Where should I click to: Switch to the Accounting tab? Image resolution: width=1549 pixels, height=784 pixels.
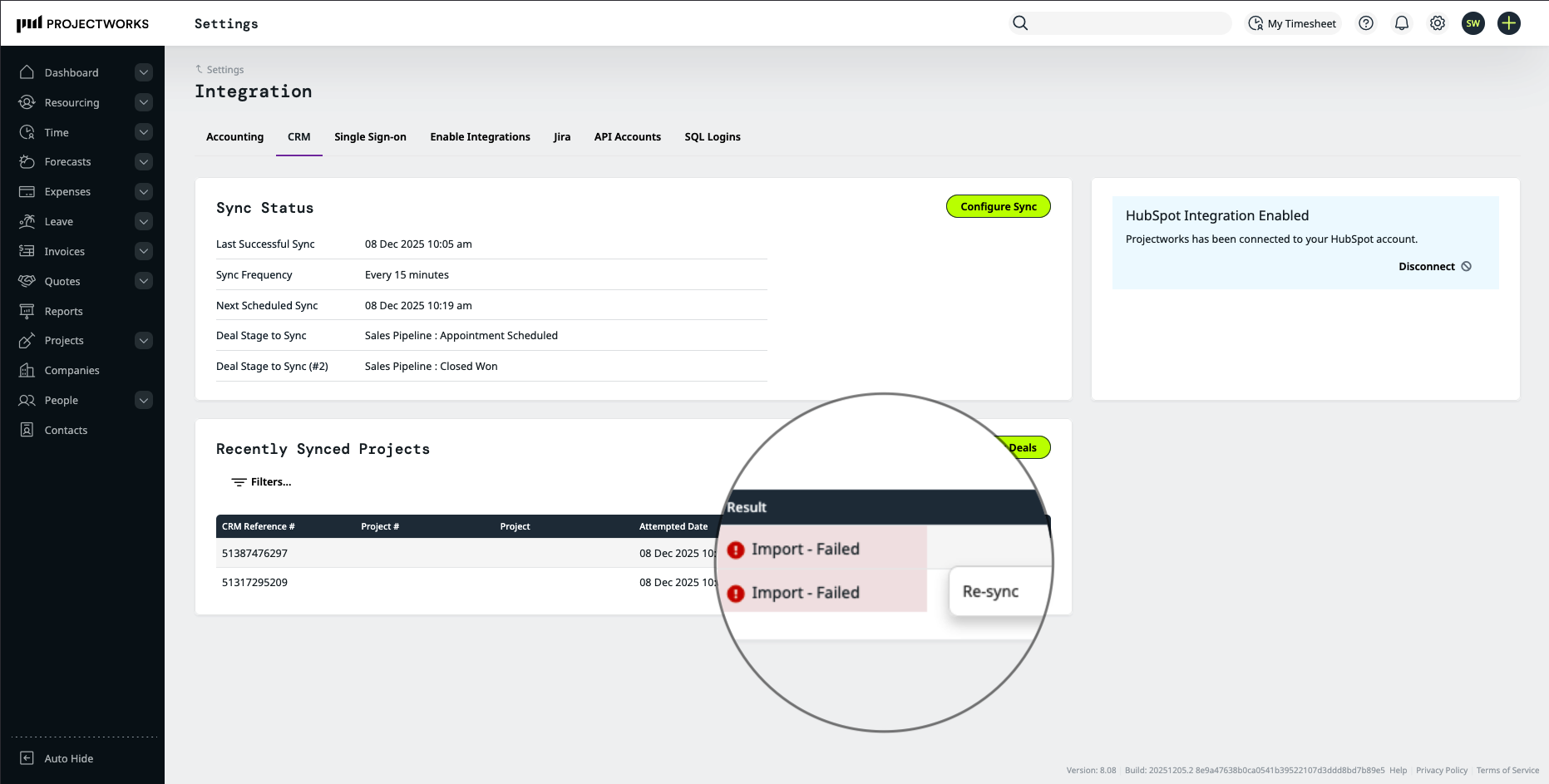coord(234,137)
